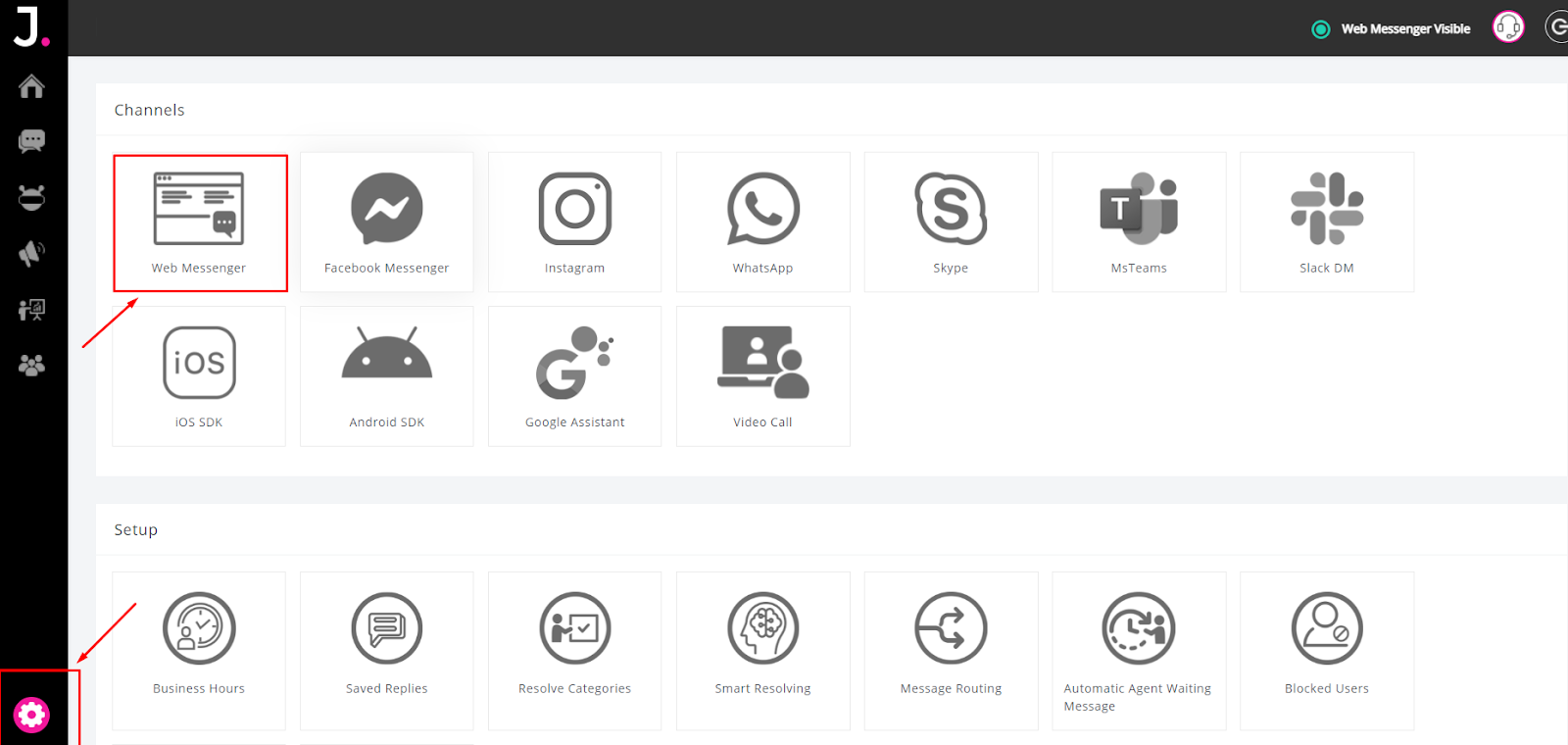Open Saved Replies setup
The image size is (1568, 745).
[387, 651]
